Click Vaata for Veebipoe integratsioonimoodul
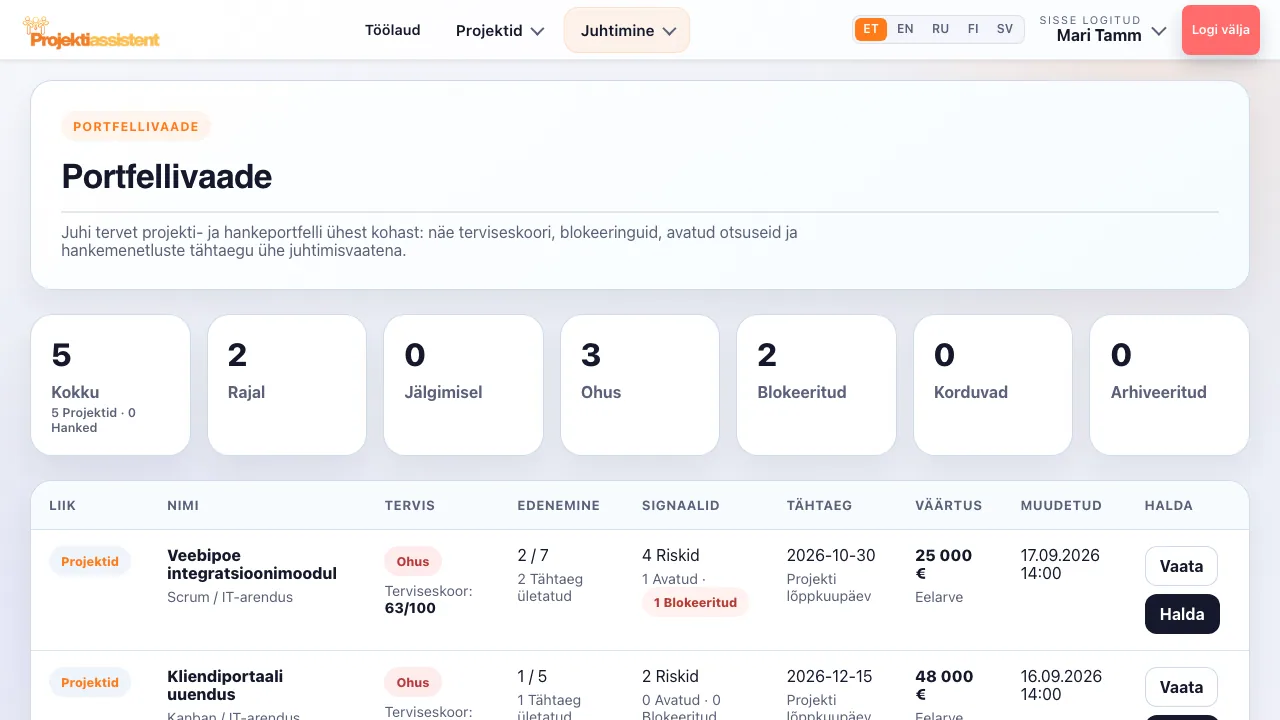Image resolution: width=1280 pixels, height=720 pixels. 1181,566
